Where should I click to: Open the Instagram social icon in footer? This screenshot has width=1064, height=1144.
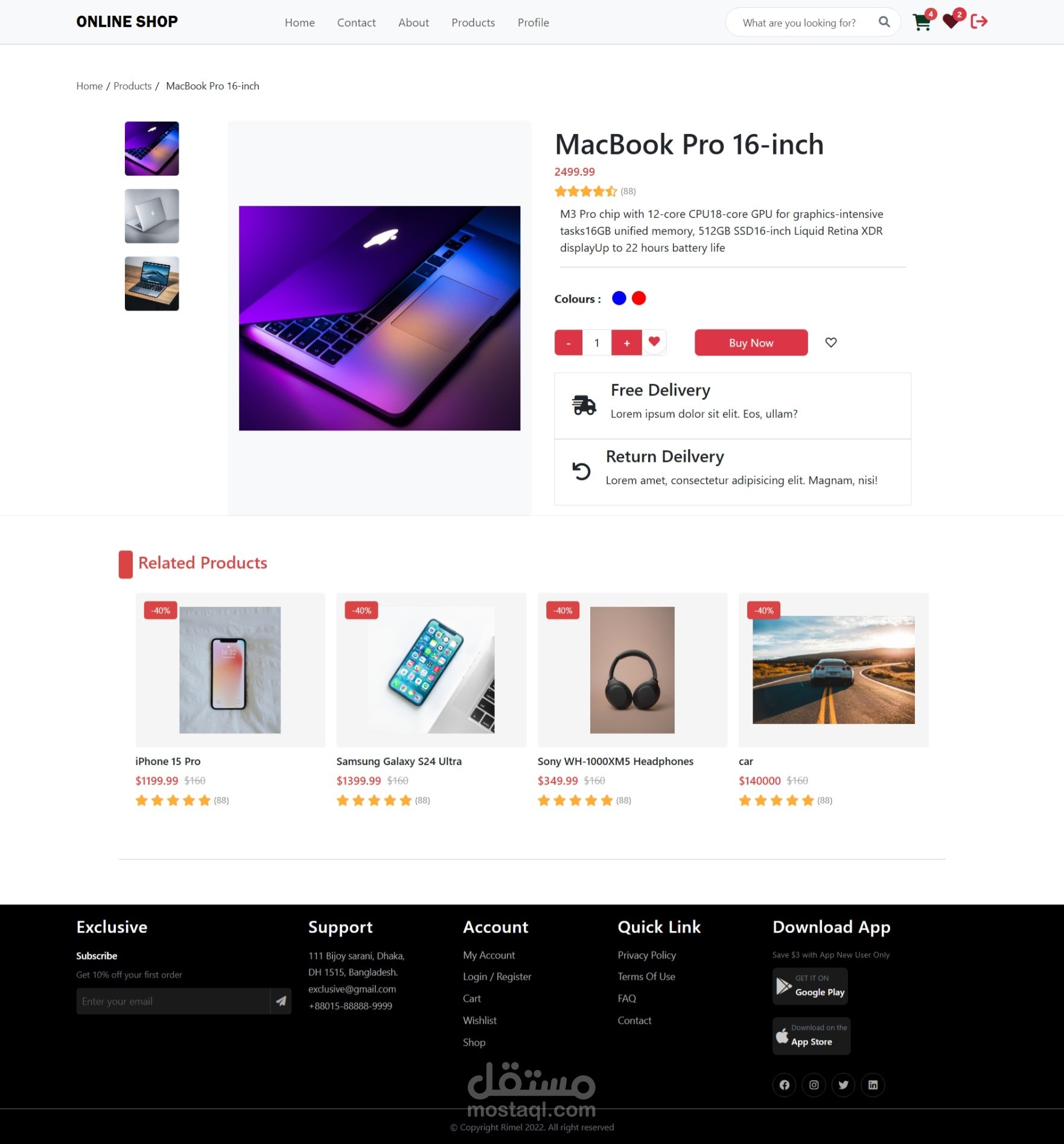coord(814,1085)
